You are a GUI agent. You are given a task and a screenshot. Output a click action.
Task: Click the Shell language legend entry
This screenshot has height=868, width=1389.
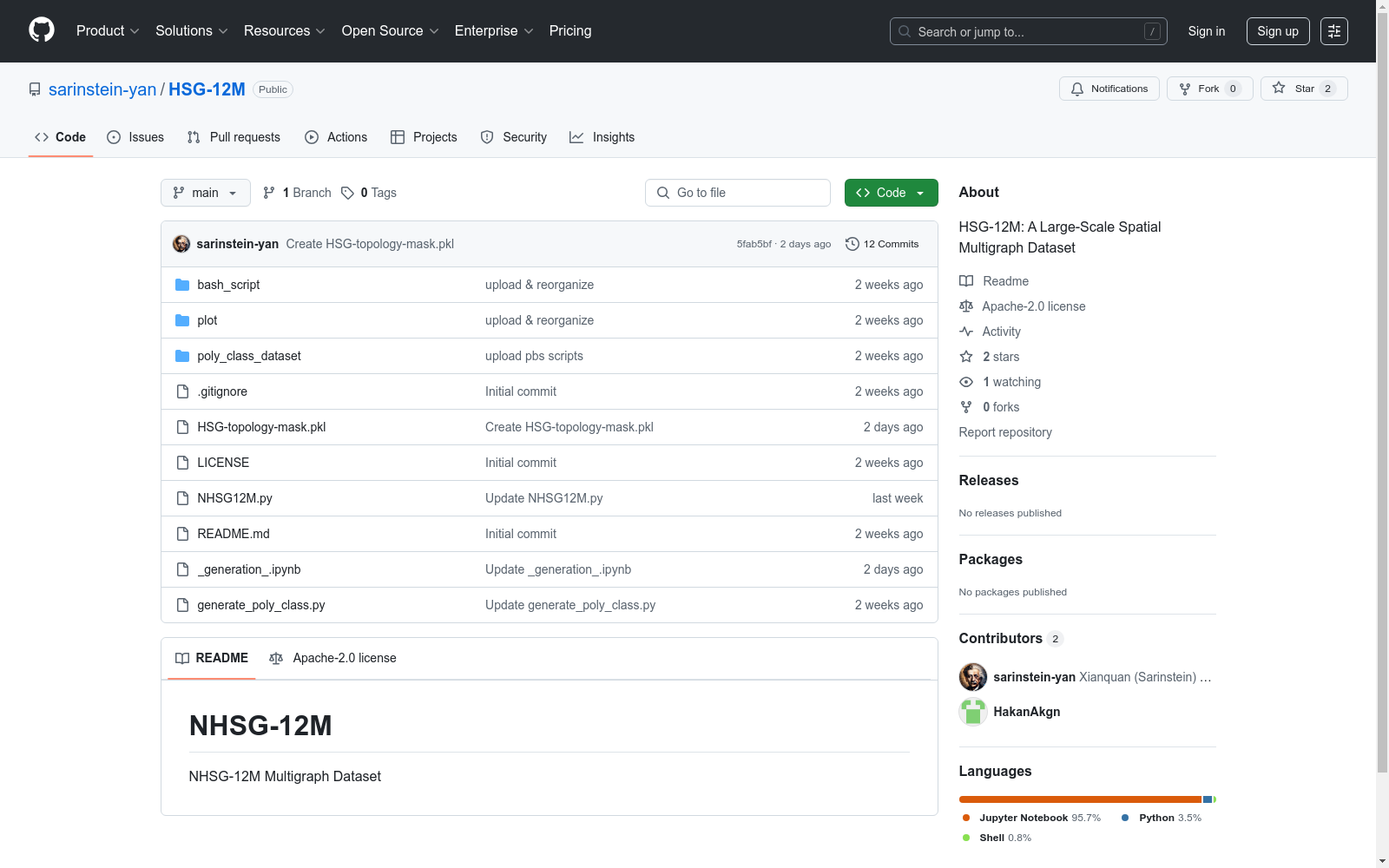(997, 838)
